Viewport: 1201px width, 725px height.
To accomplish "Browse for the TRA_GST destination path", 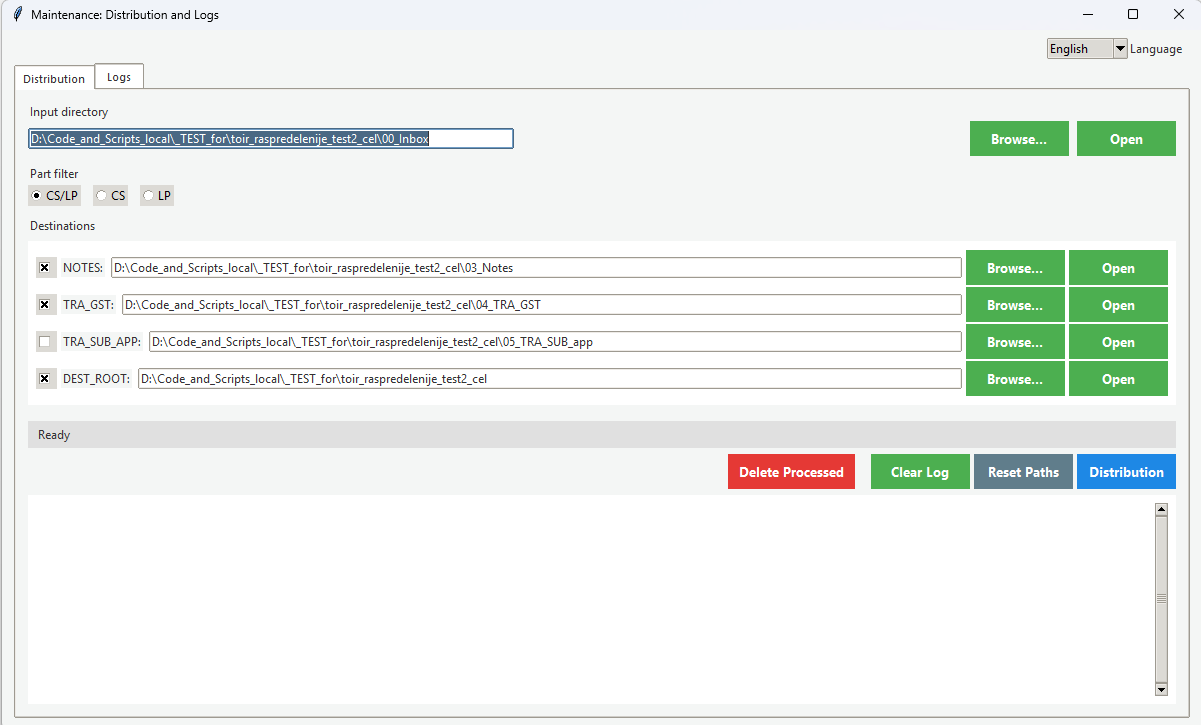I will pos(1015,305).
